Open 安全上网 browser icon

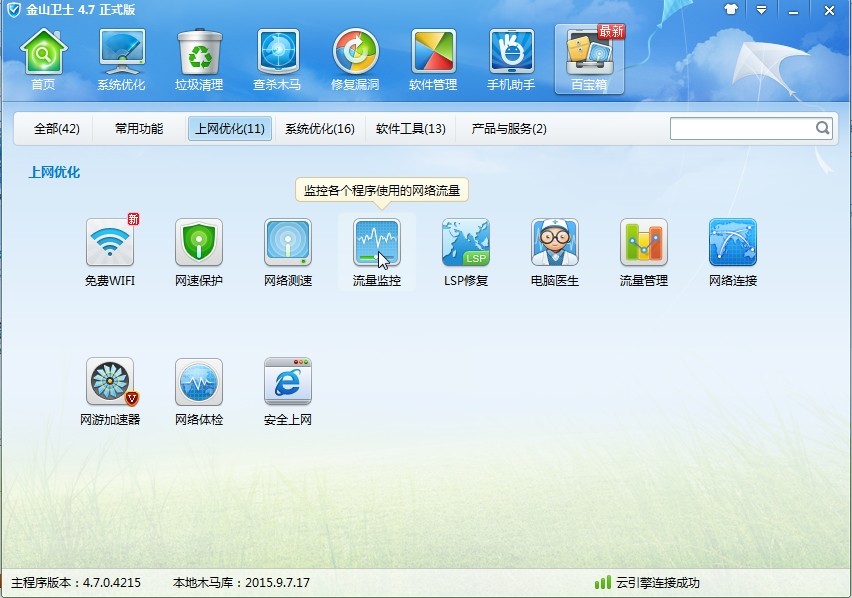(288, 382)
